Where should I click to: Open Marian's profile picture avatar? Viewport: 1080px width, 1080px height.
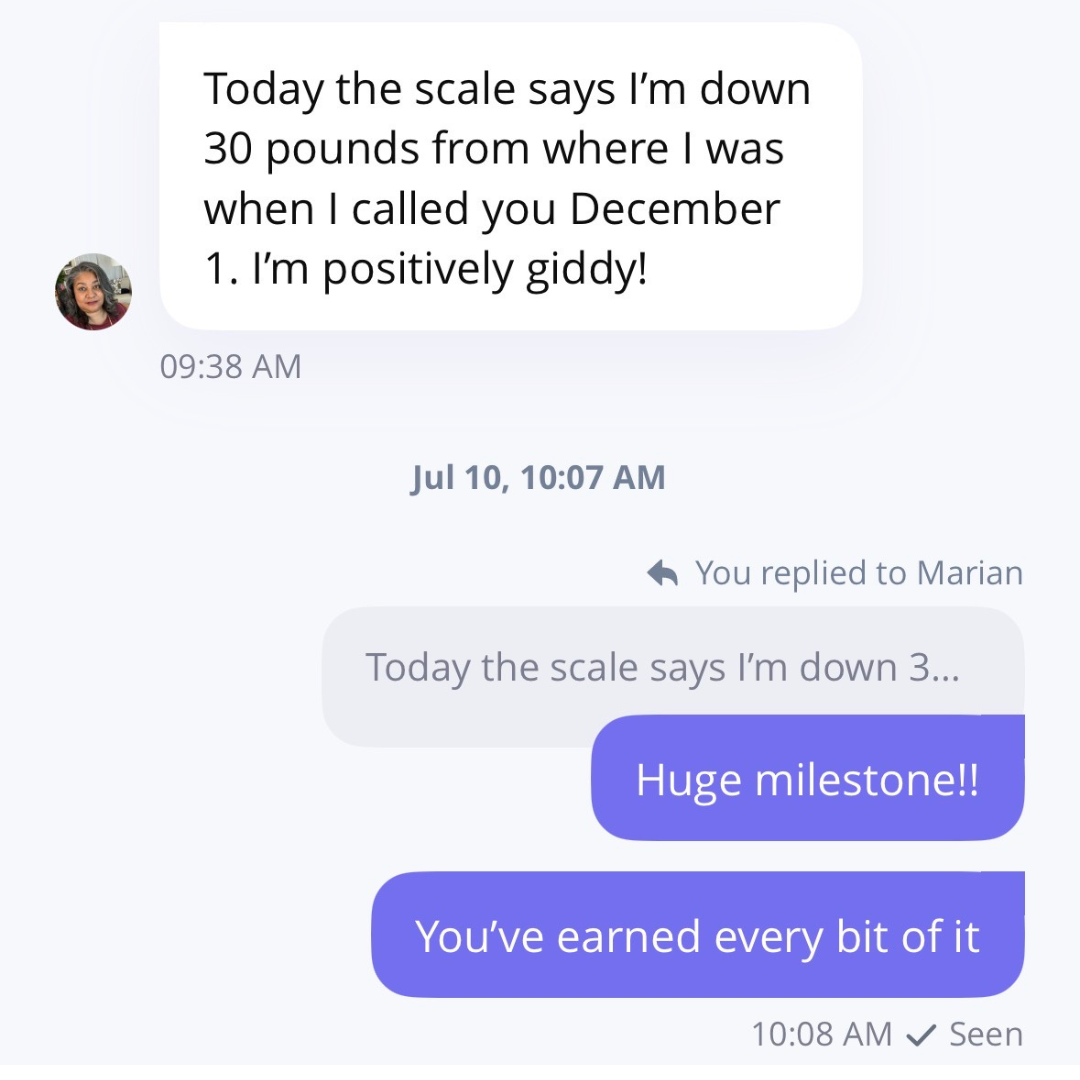click(93, 291)
